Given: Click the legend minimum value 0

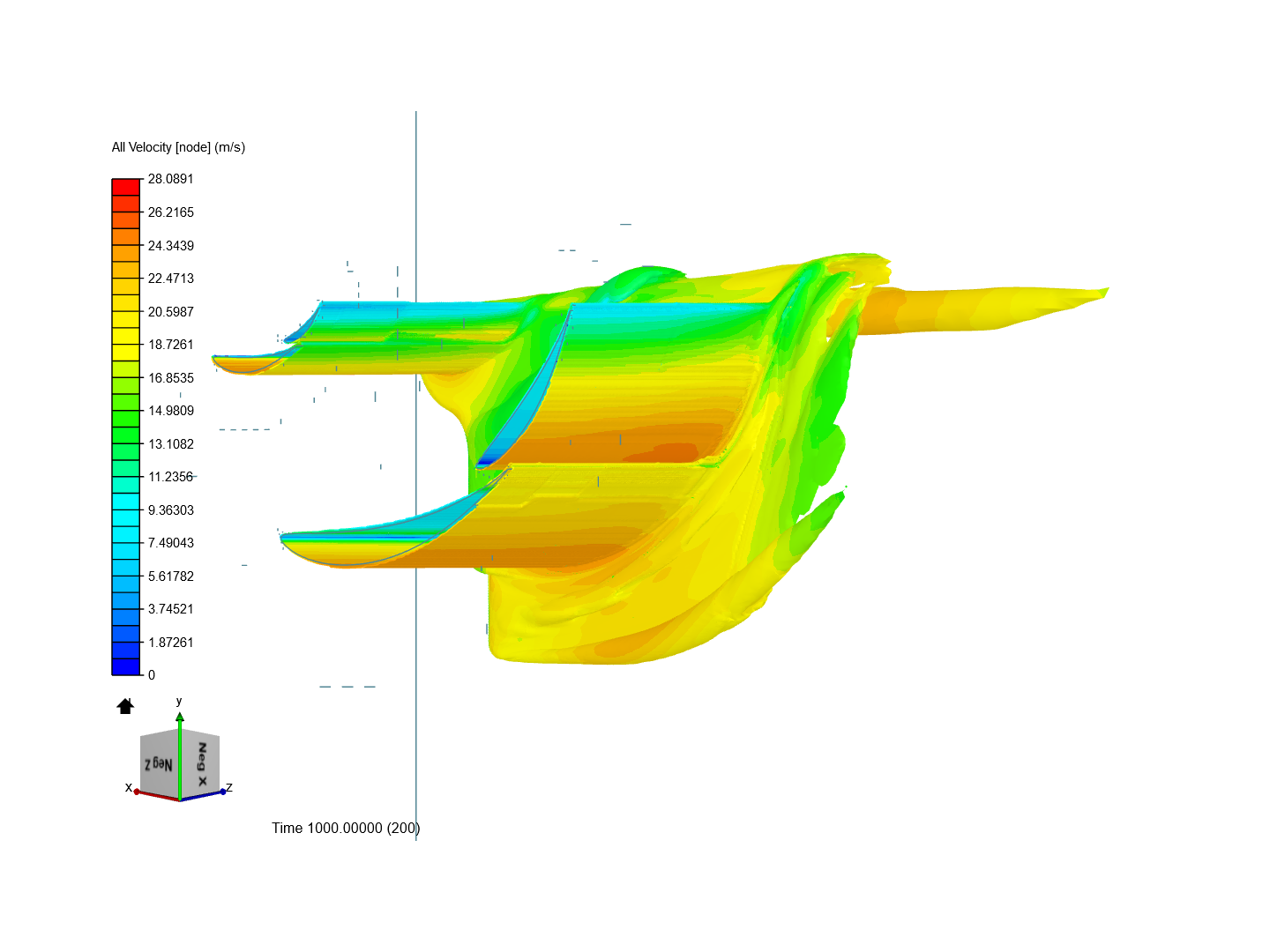Looking at the screenshot, I should pyautogui.click(x=152, y=675).
